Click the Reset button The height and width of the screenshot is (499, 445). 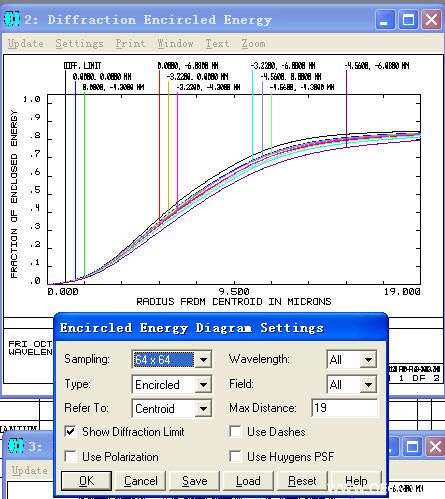(302, 481)
